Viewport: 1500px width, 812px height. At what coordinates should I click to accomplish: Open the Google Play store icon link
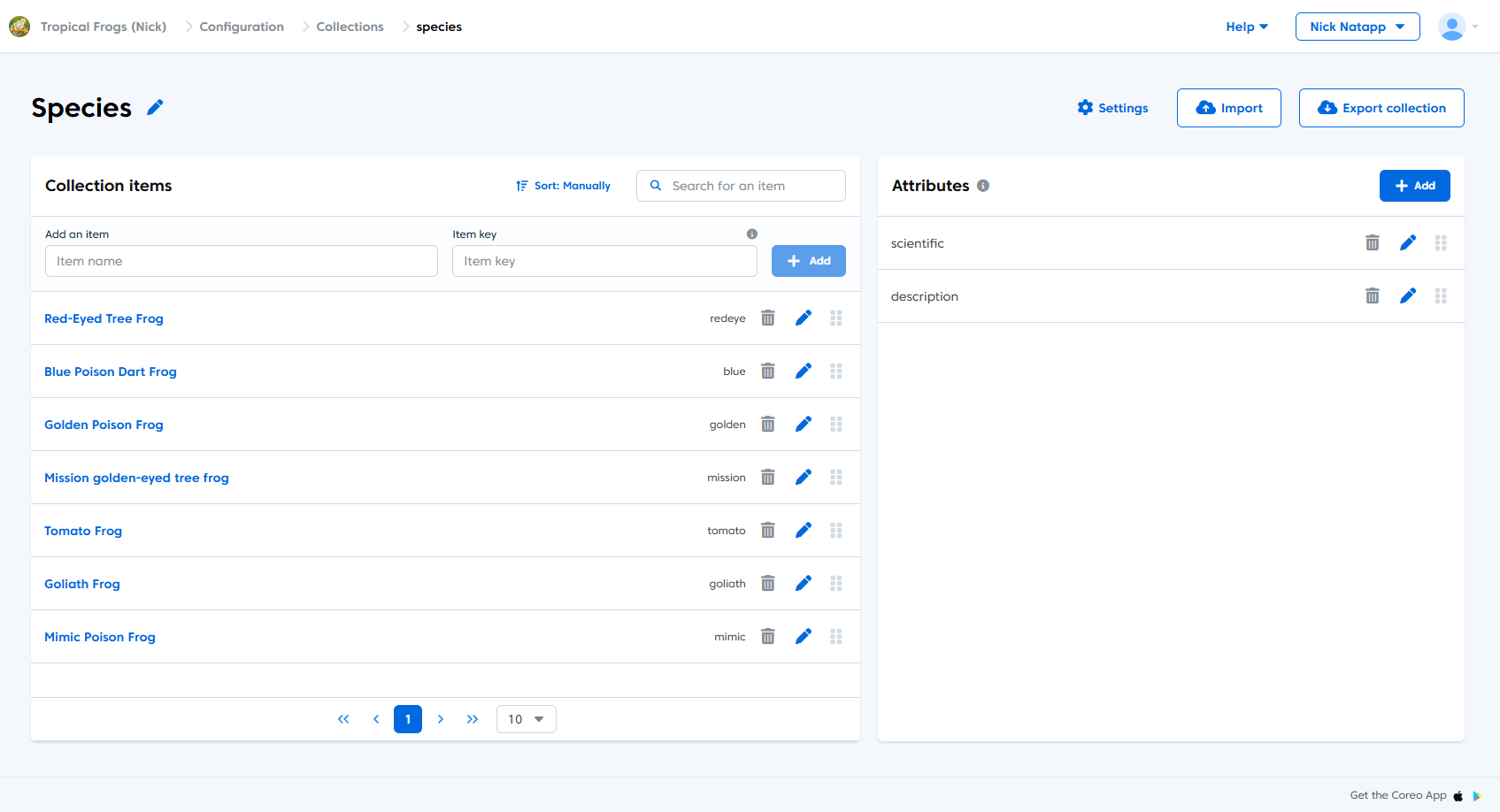1477,796
